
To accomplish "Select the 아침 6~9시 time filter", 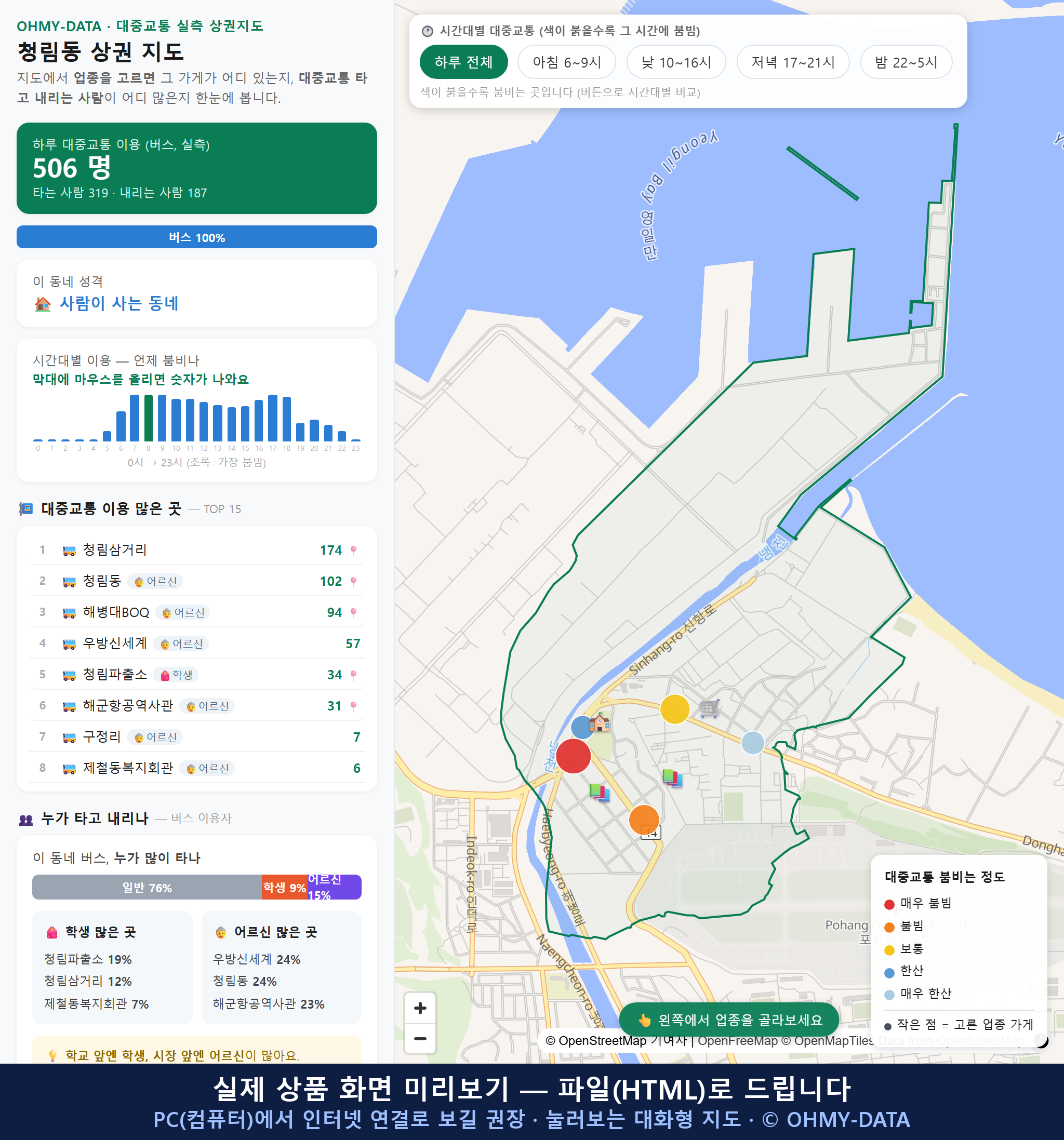I will pos(567,62).
